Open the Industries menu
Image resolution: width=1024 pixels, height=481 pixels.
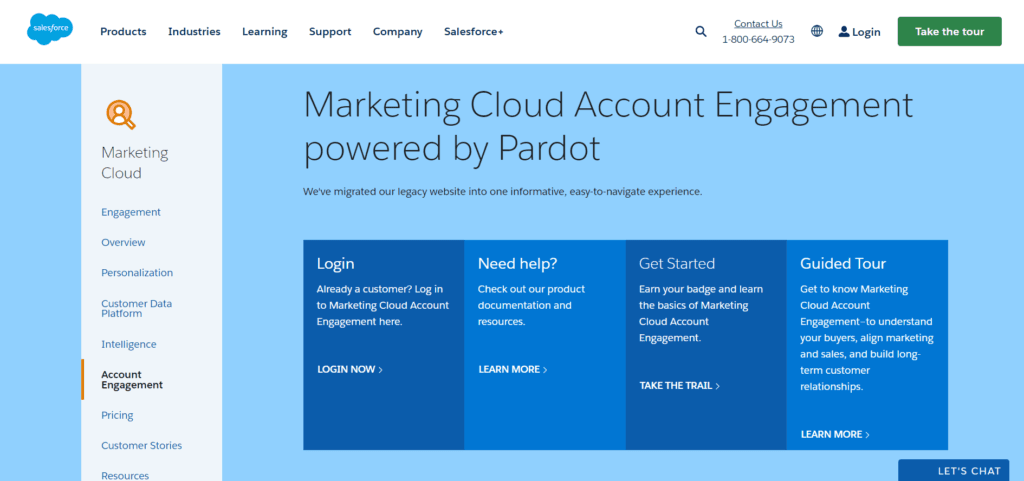[x=194, y=31]
